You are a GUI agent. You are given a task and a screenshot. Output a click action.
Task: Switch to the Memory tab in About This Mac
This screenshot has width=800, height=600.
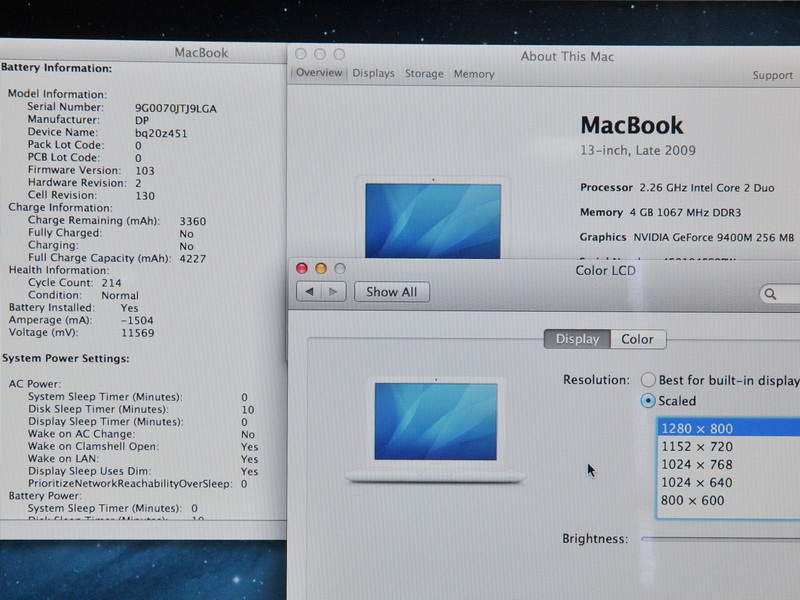point(474,74)
